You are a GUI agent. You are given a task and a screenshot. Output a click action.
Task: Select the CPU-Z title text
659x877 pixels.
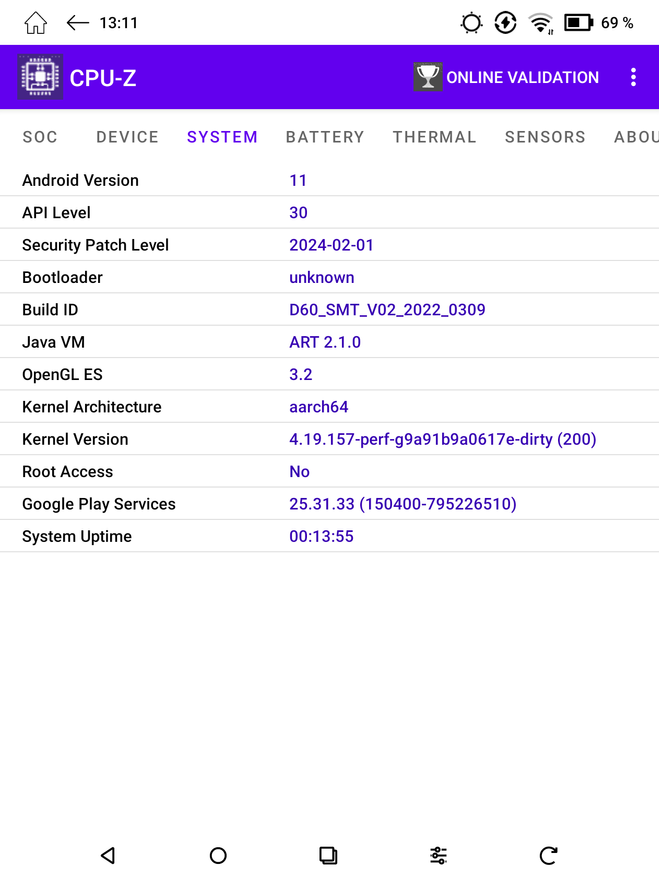pyautogui.click(x=103, y=78)
